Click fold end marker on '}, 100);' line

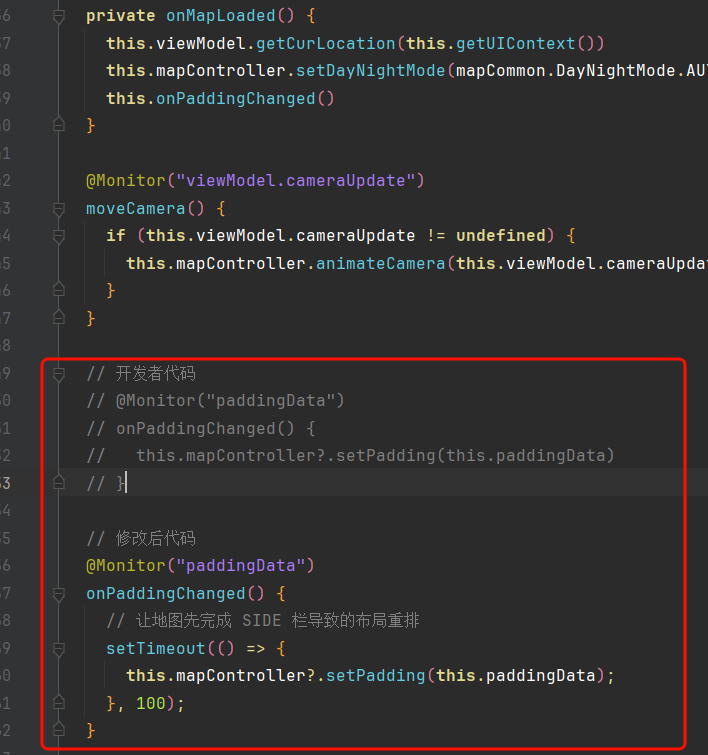pos(58,703)
